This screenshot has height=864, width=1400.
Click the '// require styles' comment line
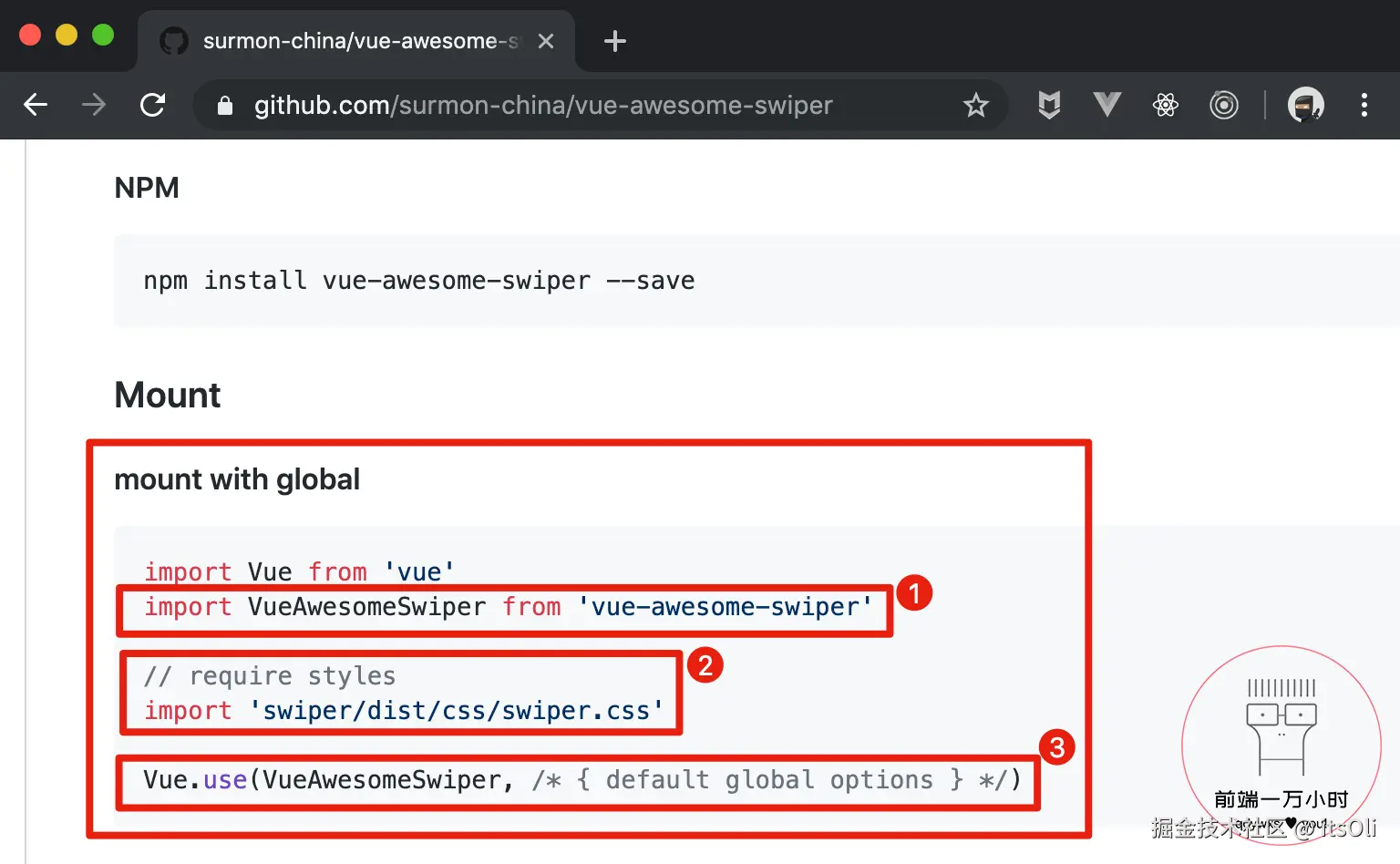pyautogui.click(x=270, y=676)
